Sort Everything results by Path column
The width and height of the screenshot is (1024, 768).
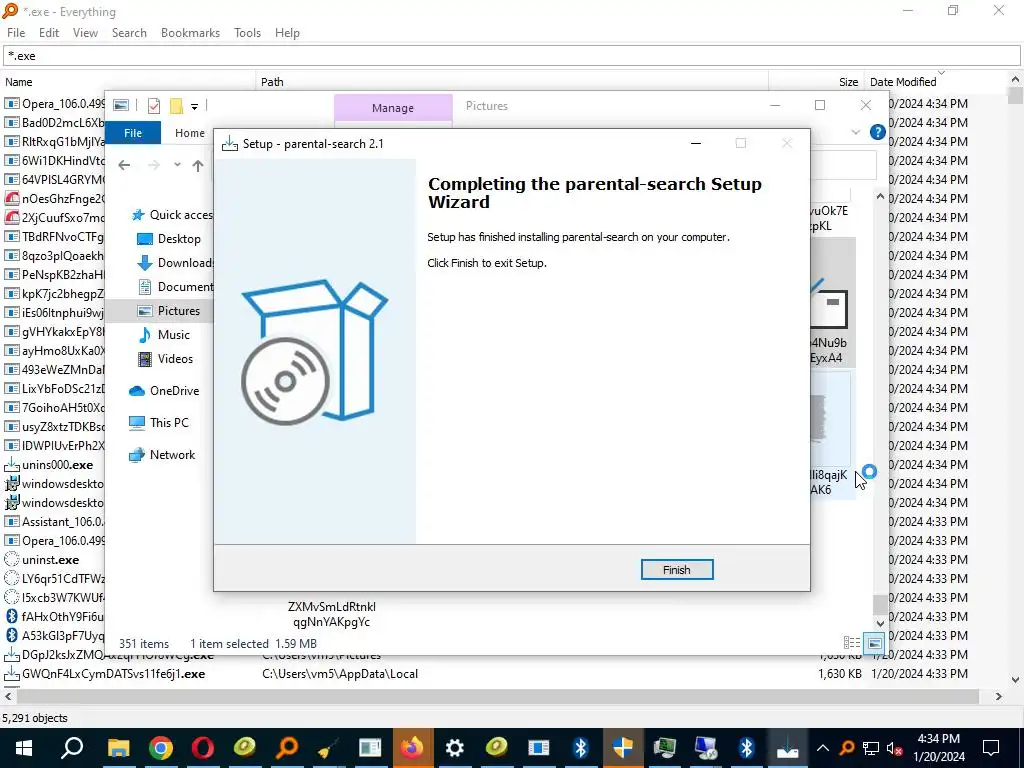pos(512,82)
